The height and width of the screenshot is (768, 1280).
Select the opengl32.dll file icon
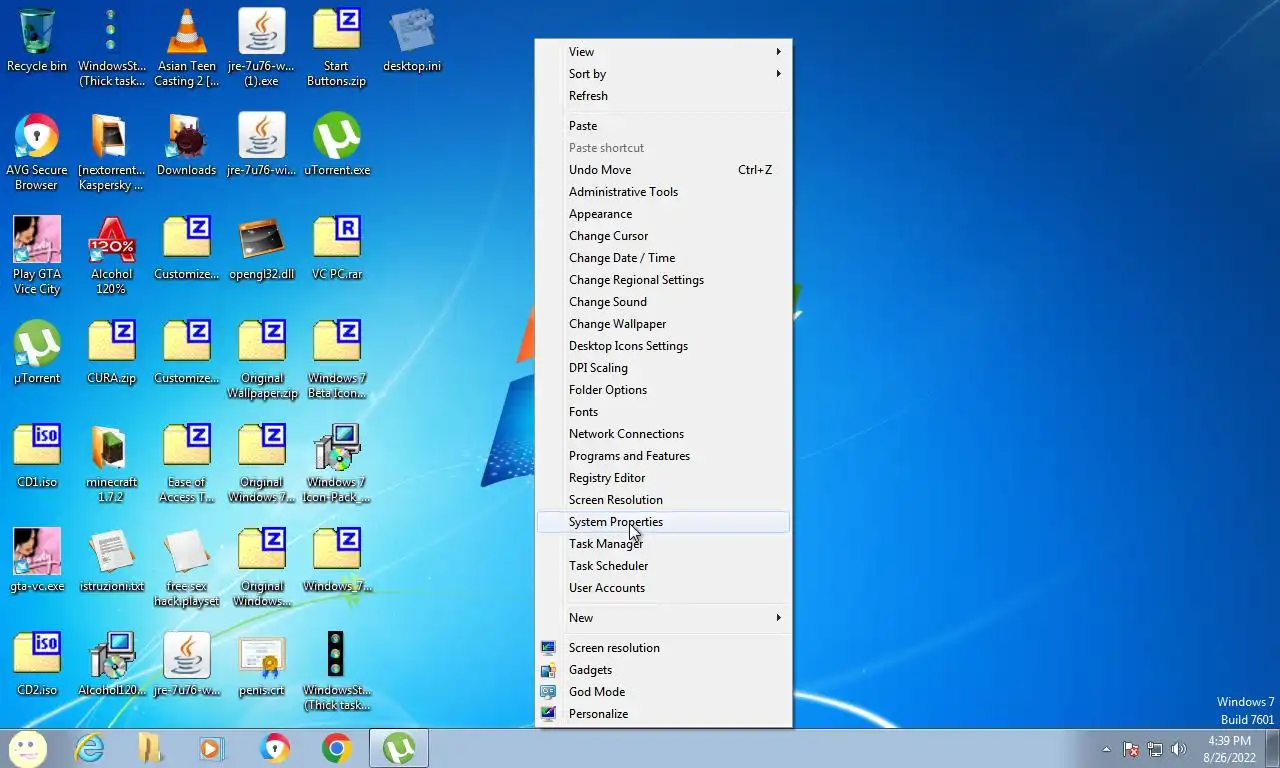[262, 249]
